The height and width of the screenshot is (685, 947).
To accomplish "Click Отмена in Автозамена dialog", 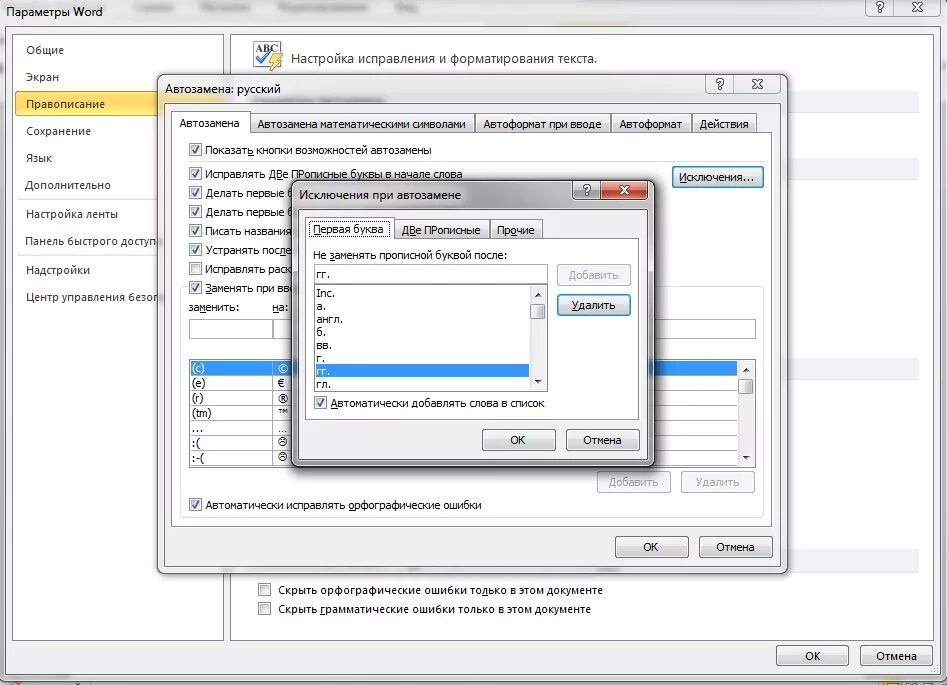I will click(x=735, y=547).
